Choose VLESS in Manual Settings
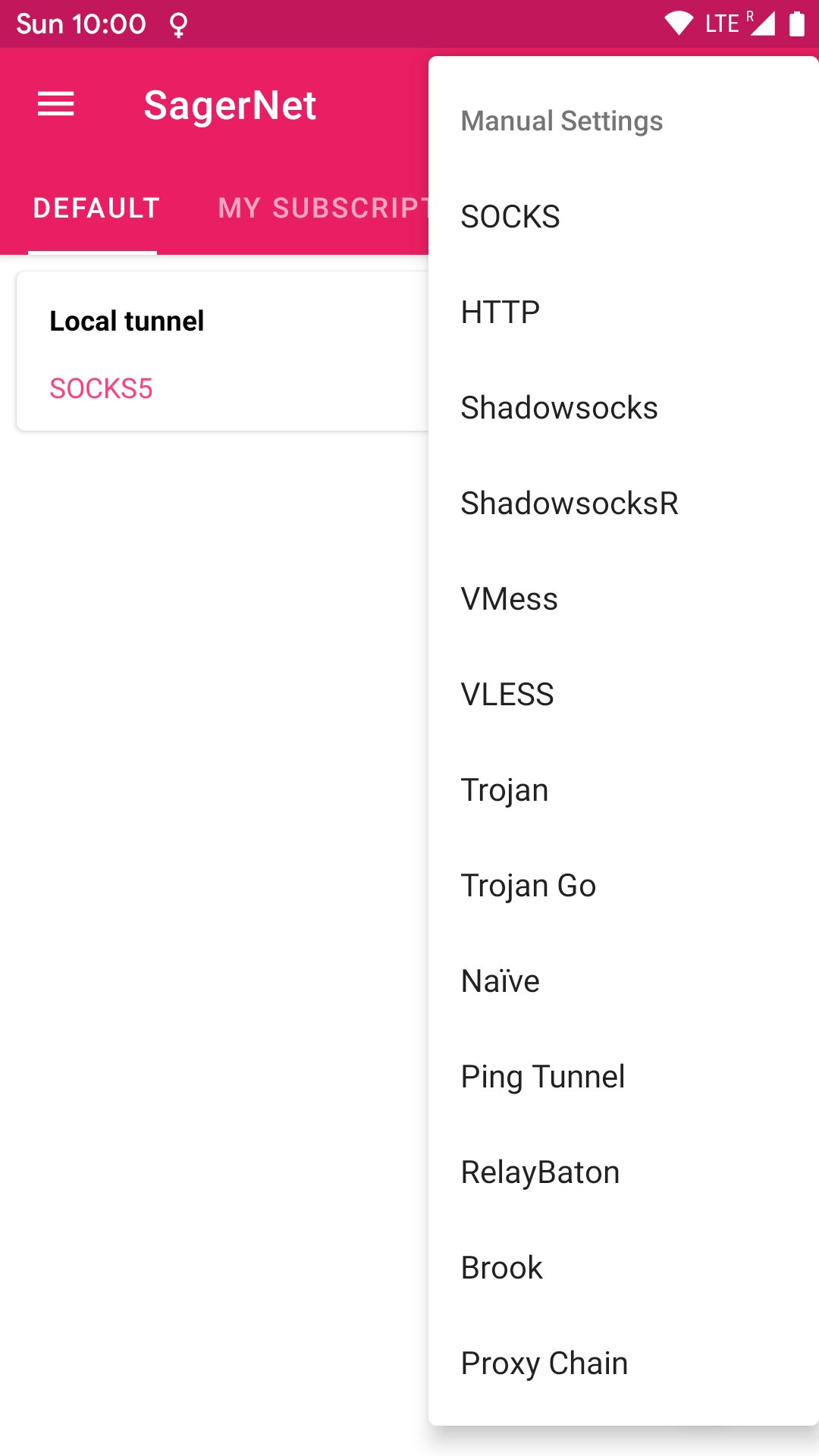Screen dimensions: 819x1456 click(507, 695)
